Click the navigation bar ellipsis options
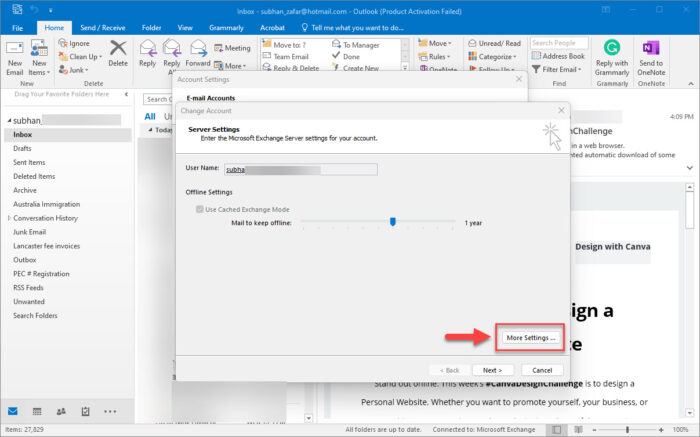The height and width of the screenshot is (437, 700). coord(110,412)
